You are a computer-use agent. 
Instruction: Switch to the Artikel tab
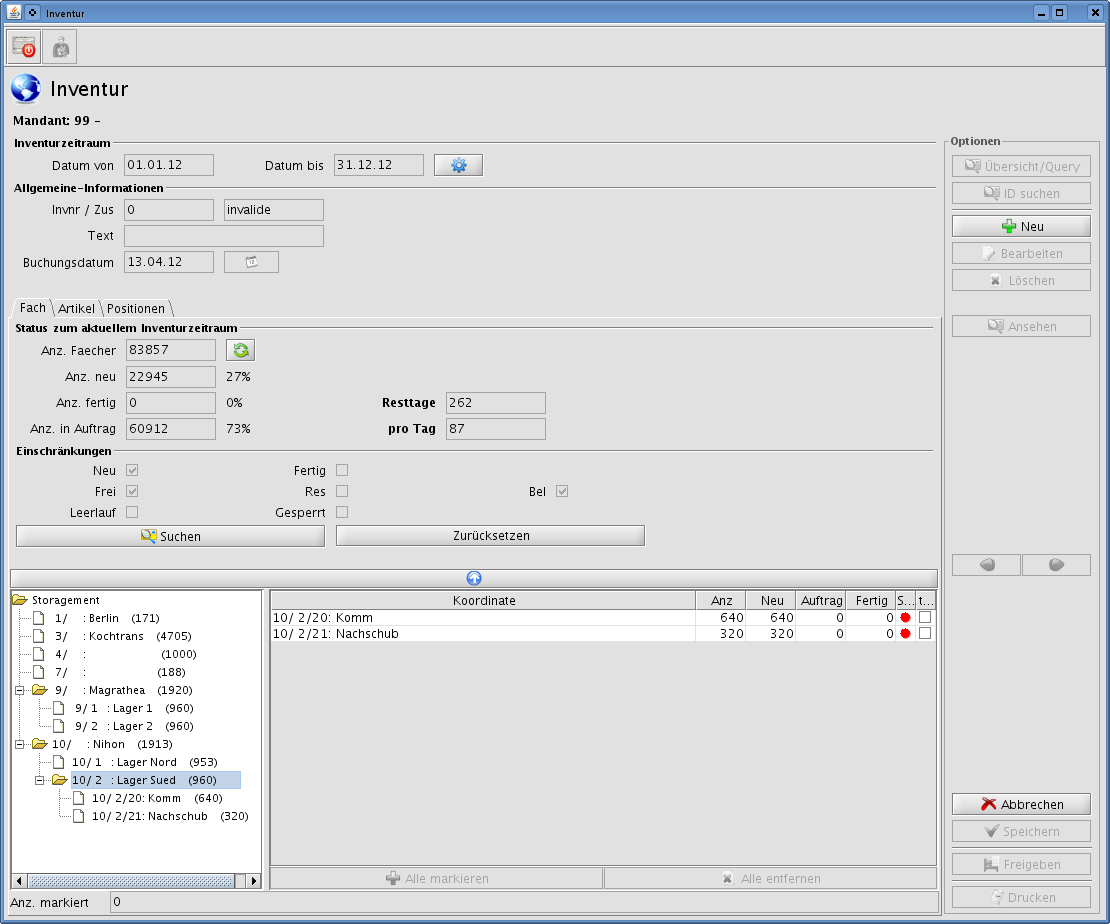pos(76,308)
